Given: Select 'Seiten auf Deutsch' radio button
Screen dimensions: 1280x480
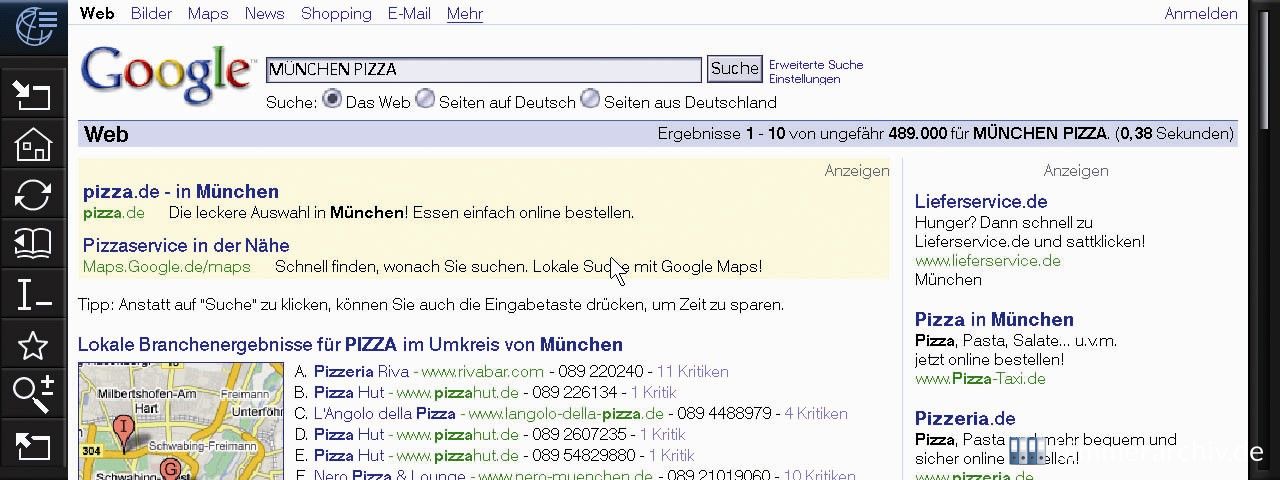Looking at the screenshot, I should (x=425, y=99).
